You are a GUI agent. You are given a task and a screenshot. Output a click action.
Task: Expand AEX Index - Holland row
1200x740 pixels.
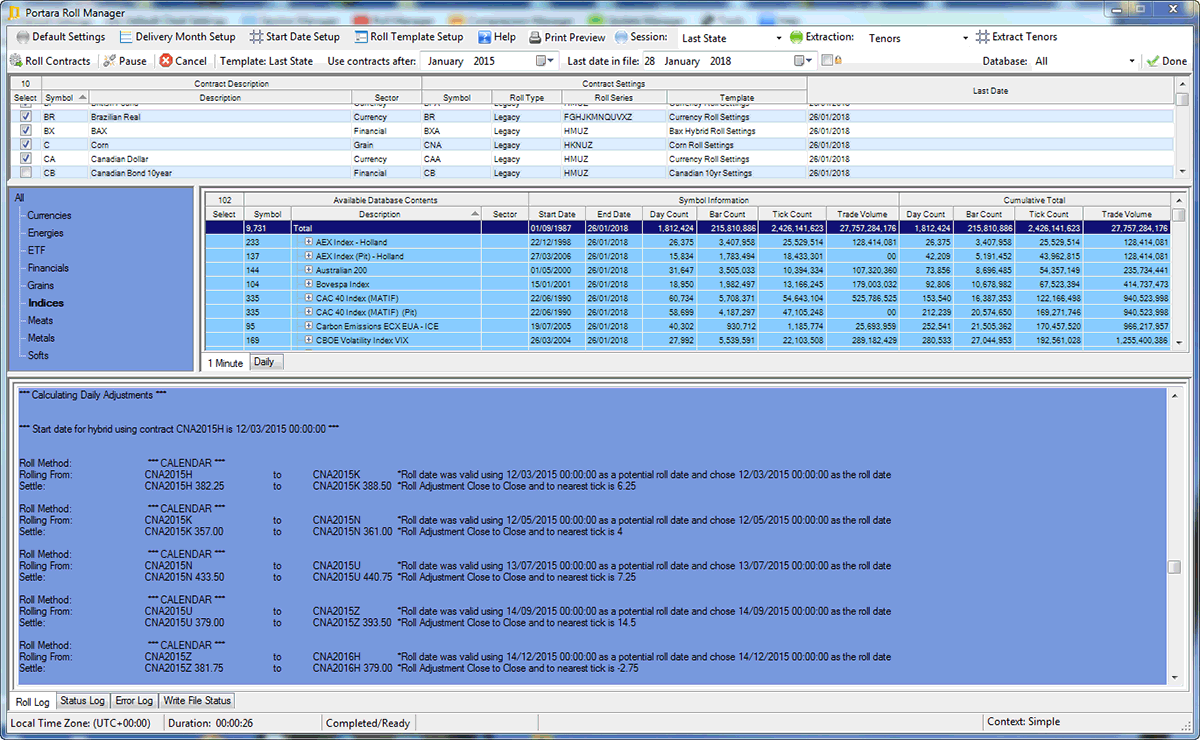tap(309, 242)
